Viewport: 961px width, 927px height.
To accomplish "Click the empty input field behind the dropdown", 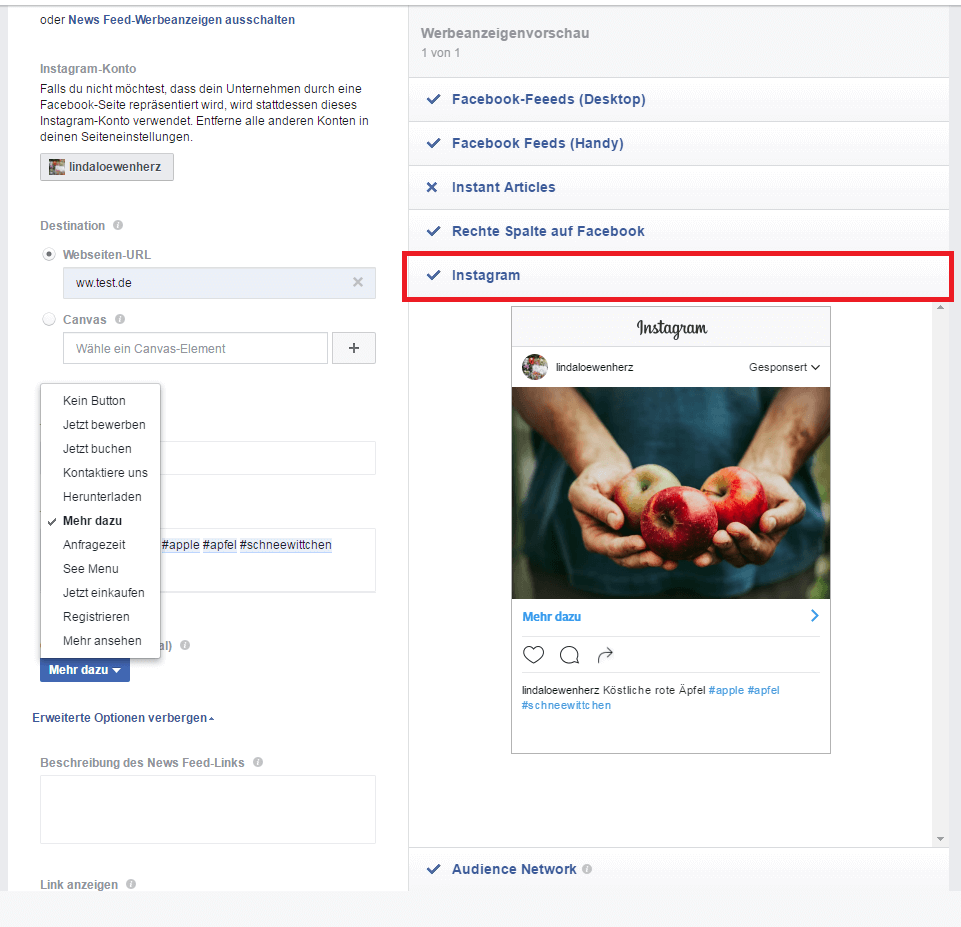I will pyautogui.click(x=268, y=458).
